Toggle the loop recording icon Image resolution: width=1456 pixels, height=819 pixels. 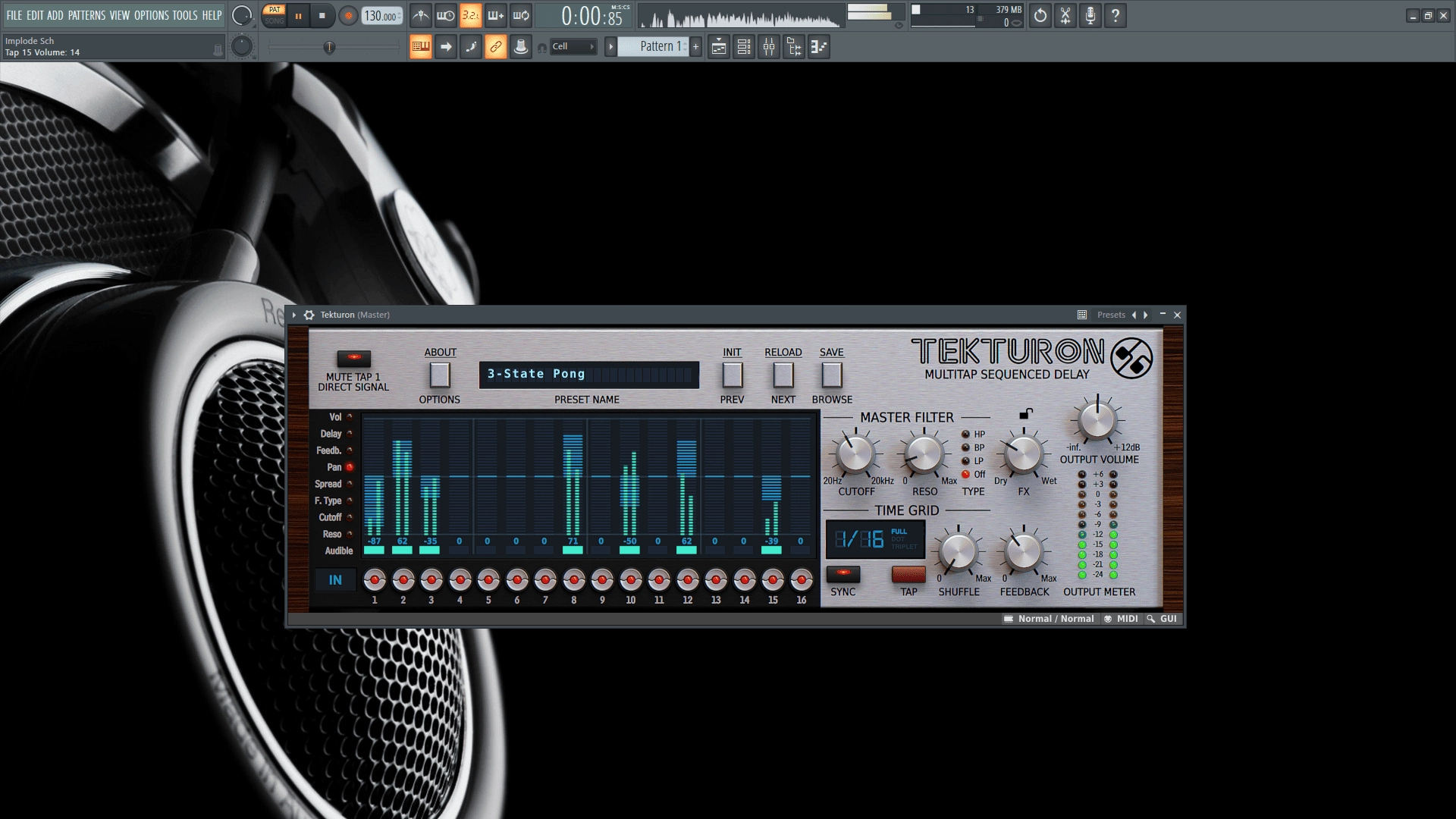click(521, 15)
